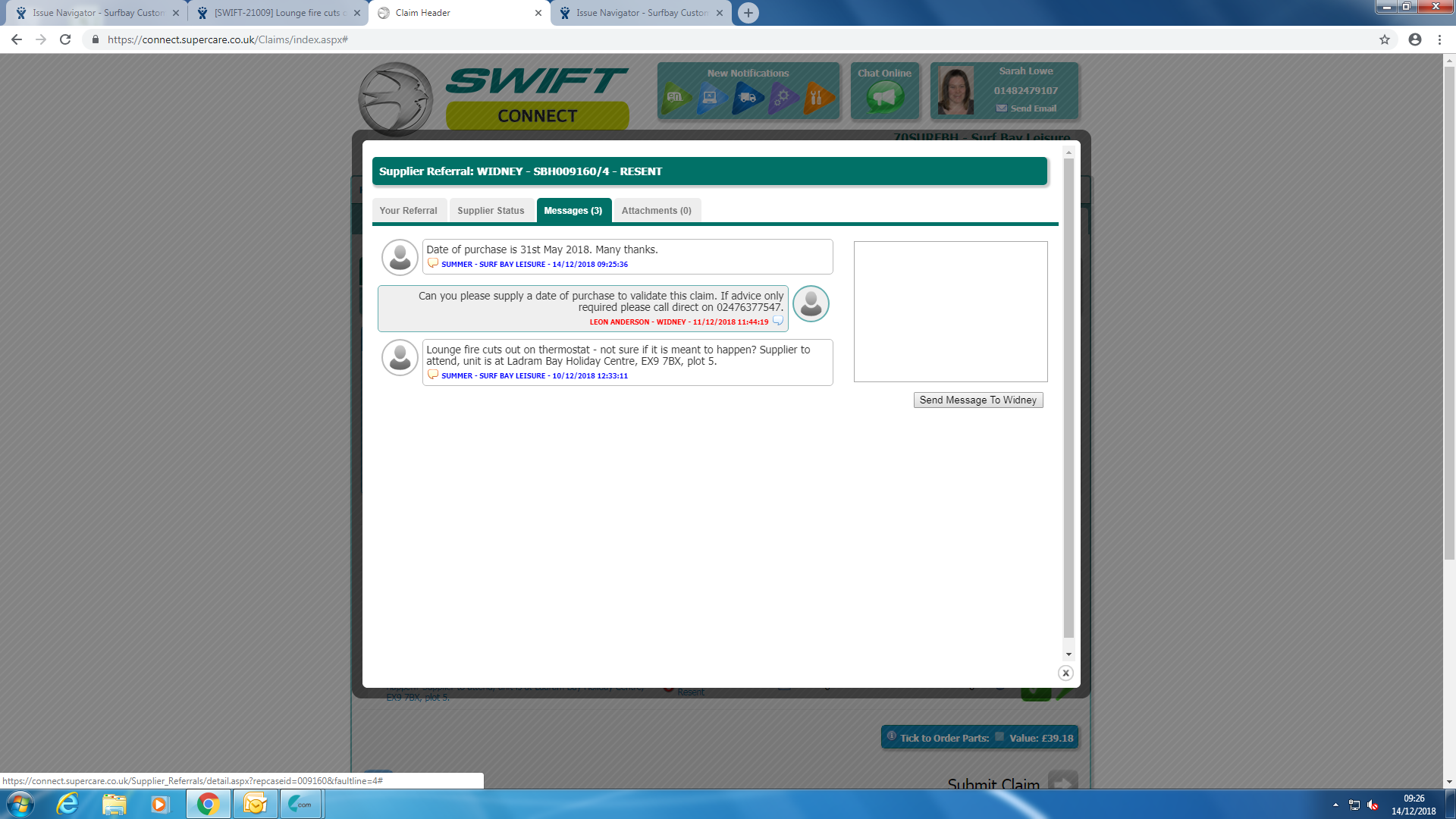Click avatar beside date of purchase message

point(400,257)
